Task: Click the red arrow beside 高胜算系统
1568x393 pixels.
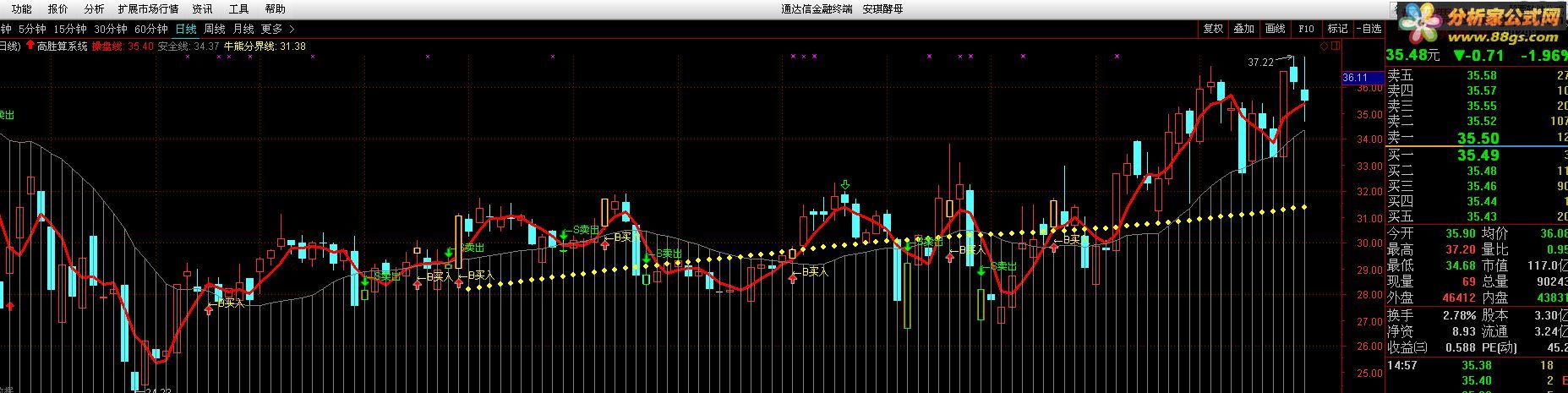Action: coord(30,46)
